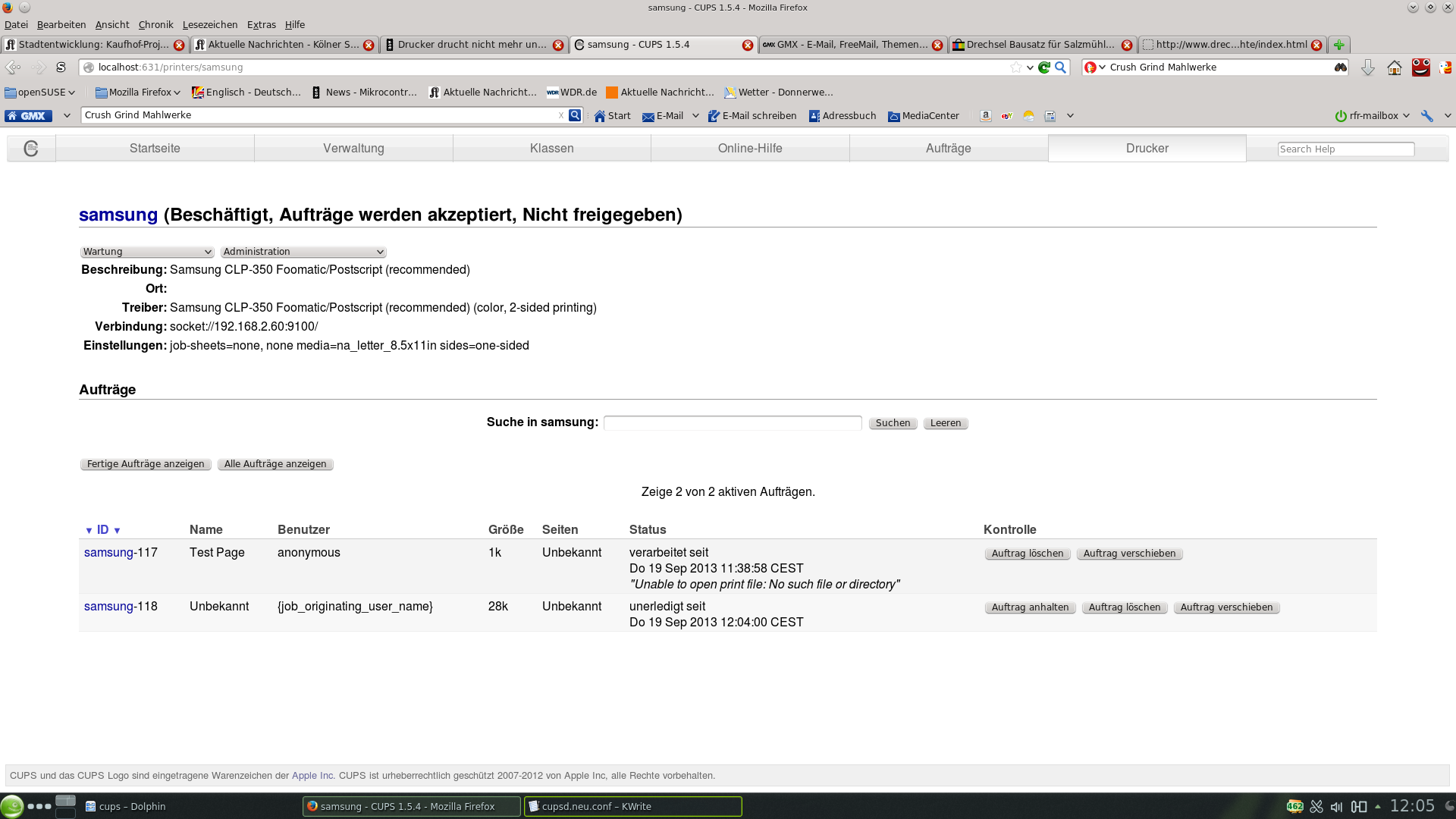Click the Suchen button
This screenshot has width=1456, height=819.
[893, 423]
